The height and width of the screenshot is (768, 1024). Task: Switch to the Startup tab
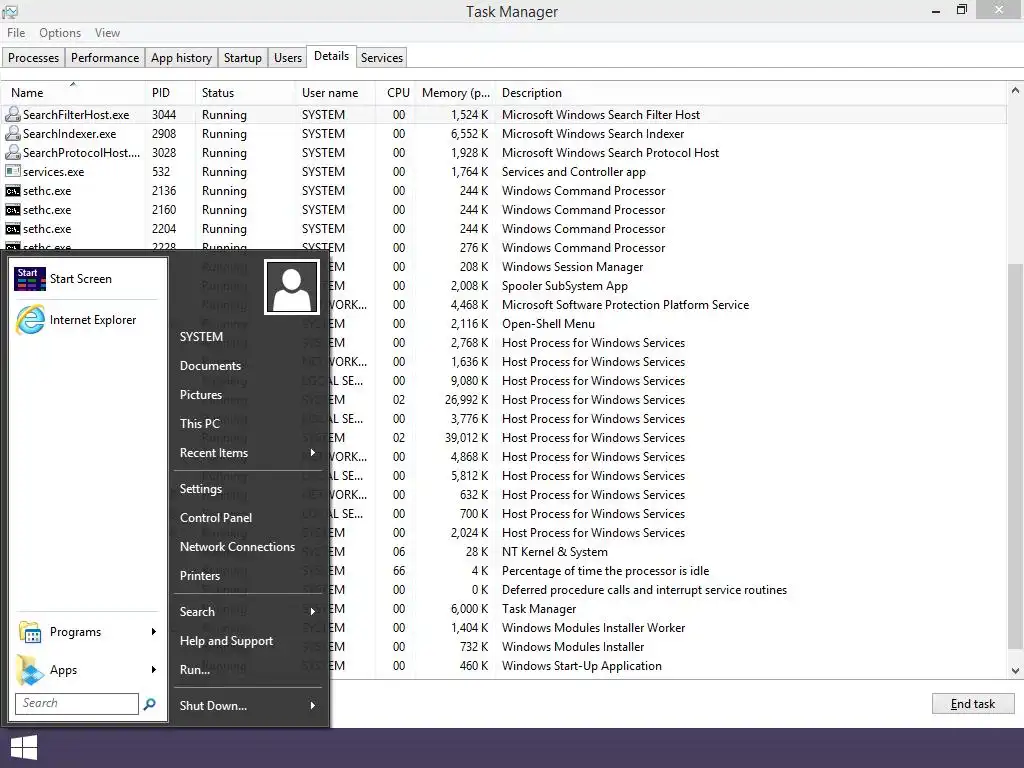pos(242,57)
